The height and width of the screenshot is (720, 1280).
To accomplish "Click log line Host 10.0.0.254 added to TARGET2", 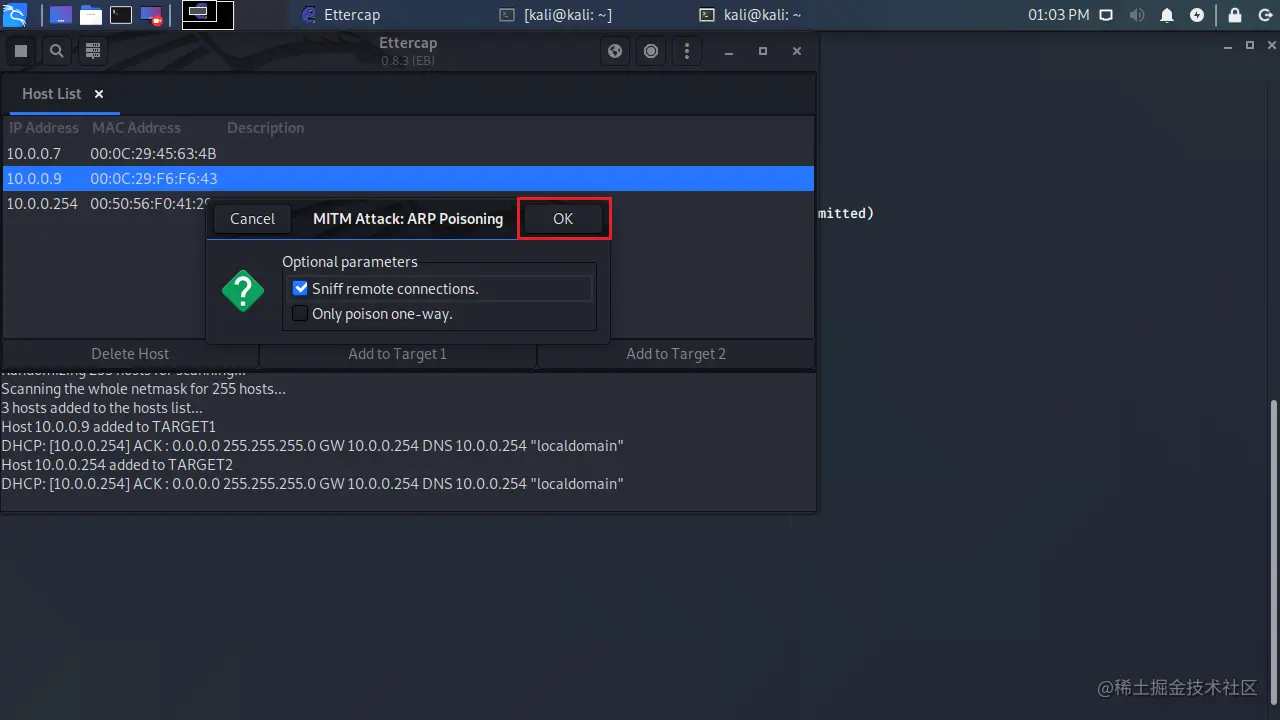I will pos(117,465).
